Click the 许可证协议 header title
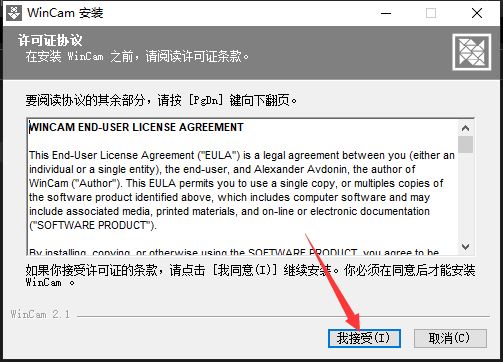This screenshot has height=362, width=503. (x=50, y=40)
